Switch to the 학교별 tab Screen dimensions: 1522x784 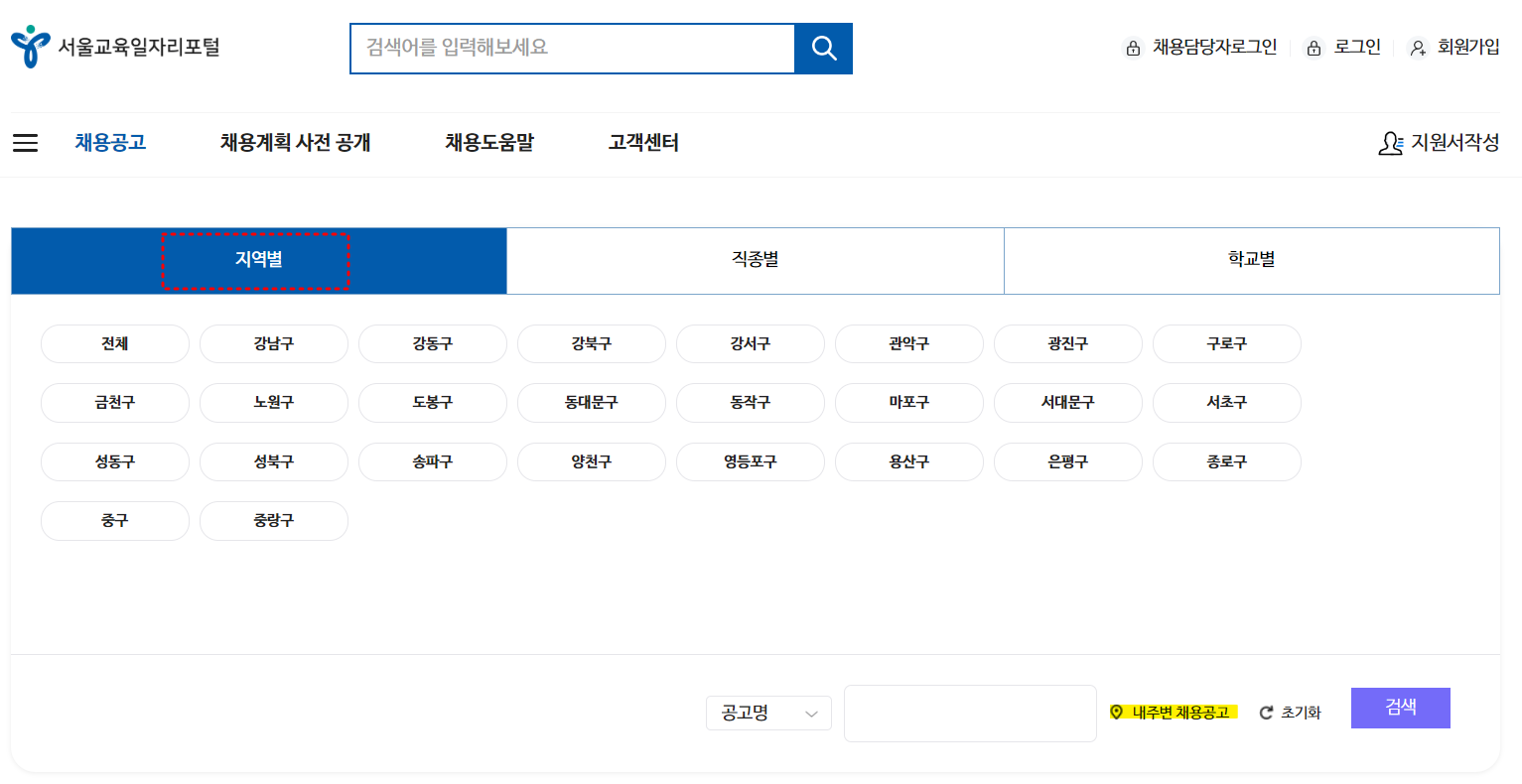point(1251,260)
